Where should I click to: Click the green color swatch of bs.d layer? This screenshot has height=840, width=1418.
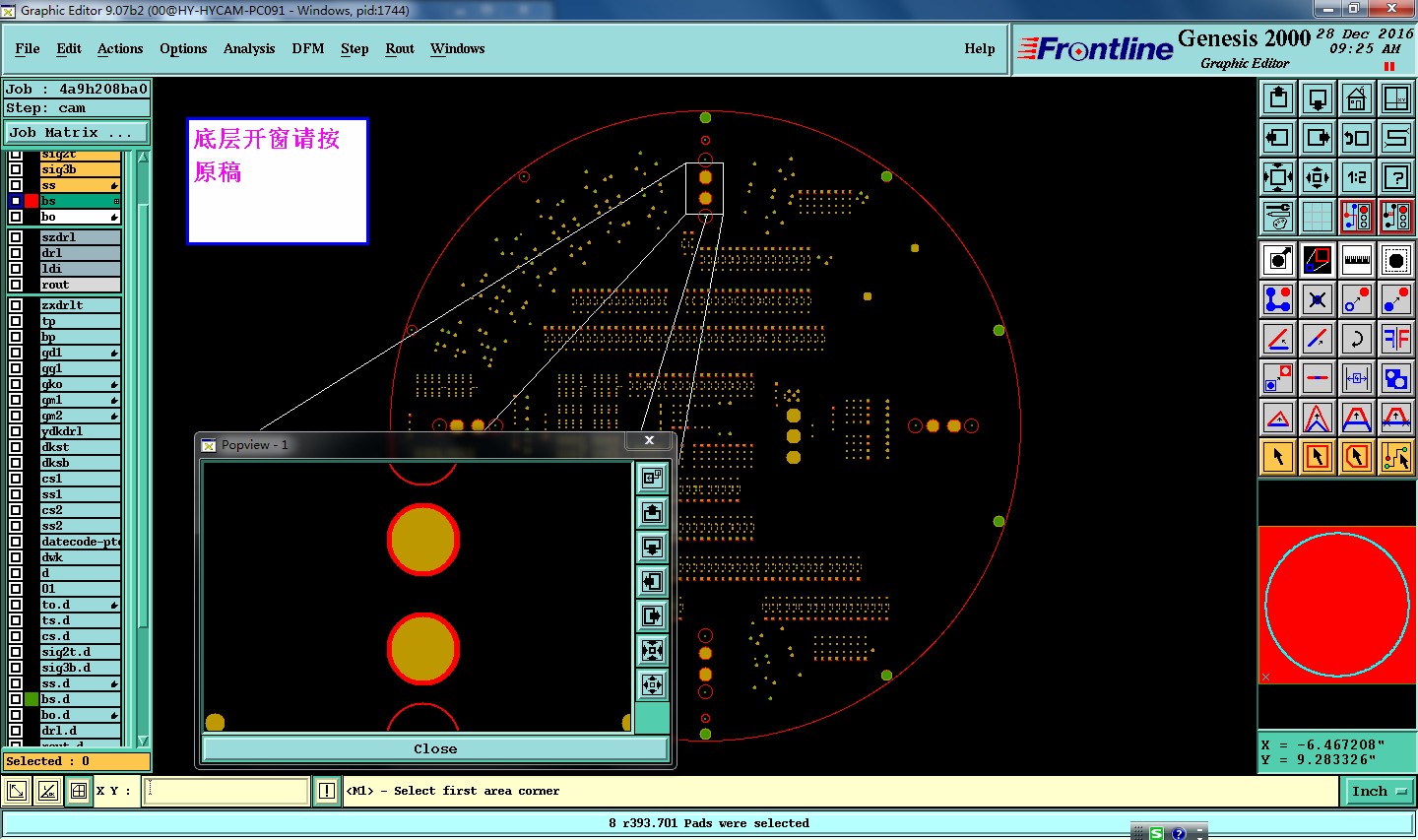point(32,699)
